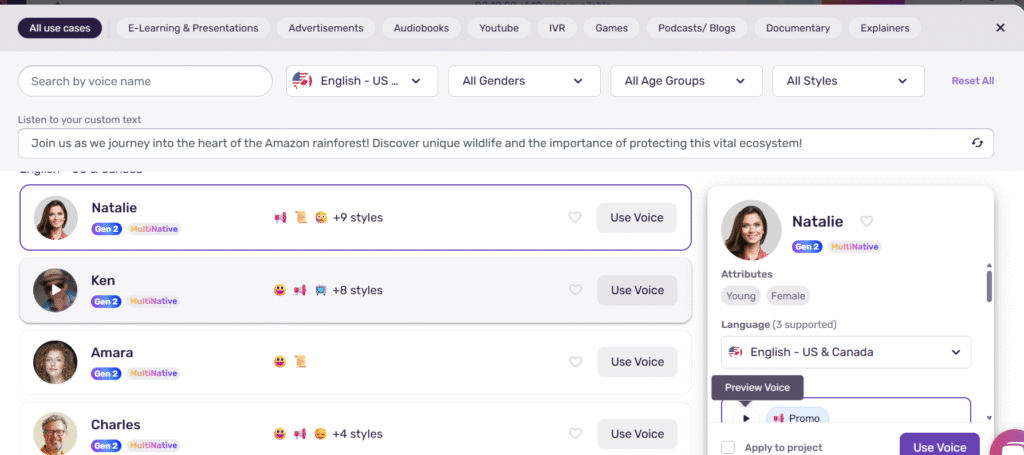Click scrollbar down arrow in details panel
1024x455 pixels.
989,418
